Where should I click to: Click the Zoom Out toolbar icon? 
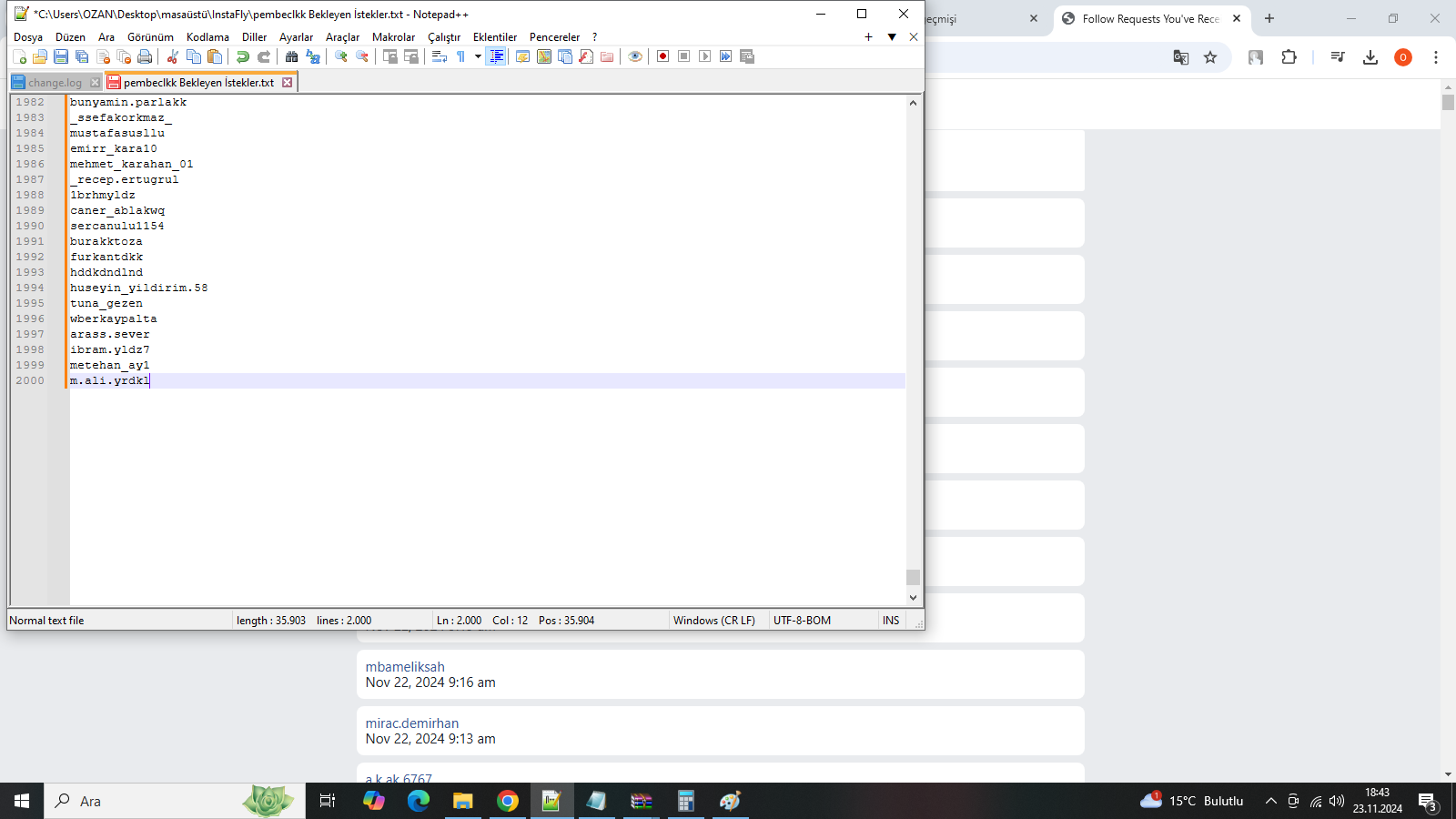(362, 56)
